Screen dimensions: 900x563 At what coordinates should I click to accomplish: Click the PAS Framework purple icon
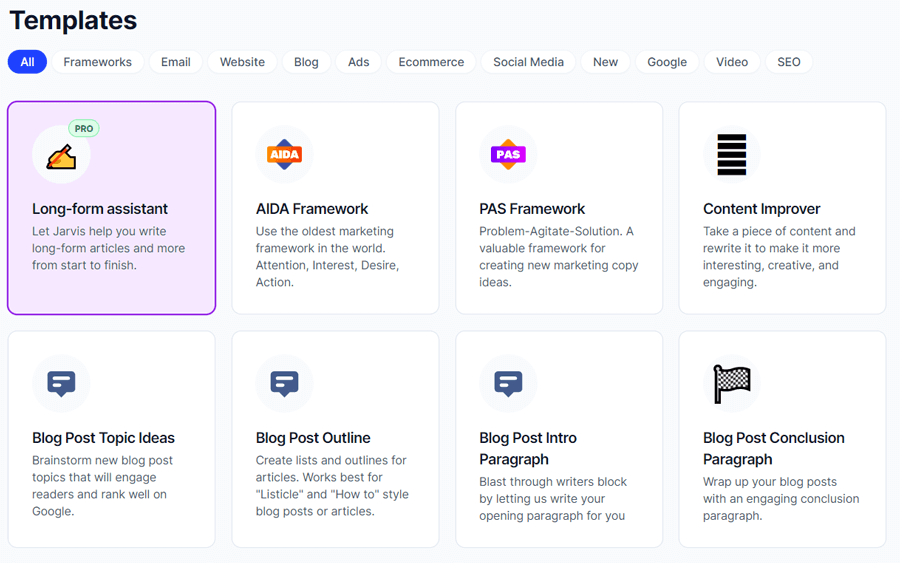tap(508, 154)
